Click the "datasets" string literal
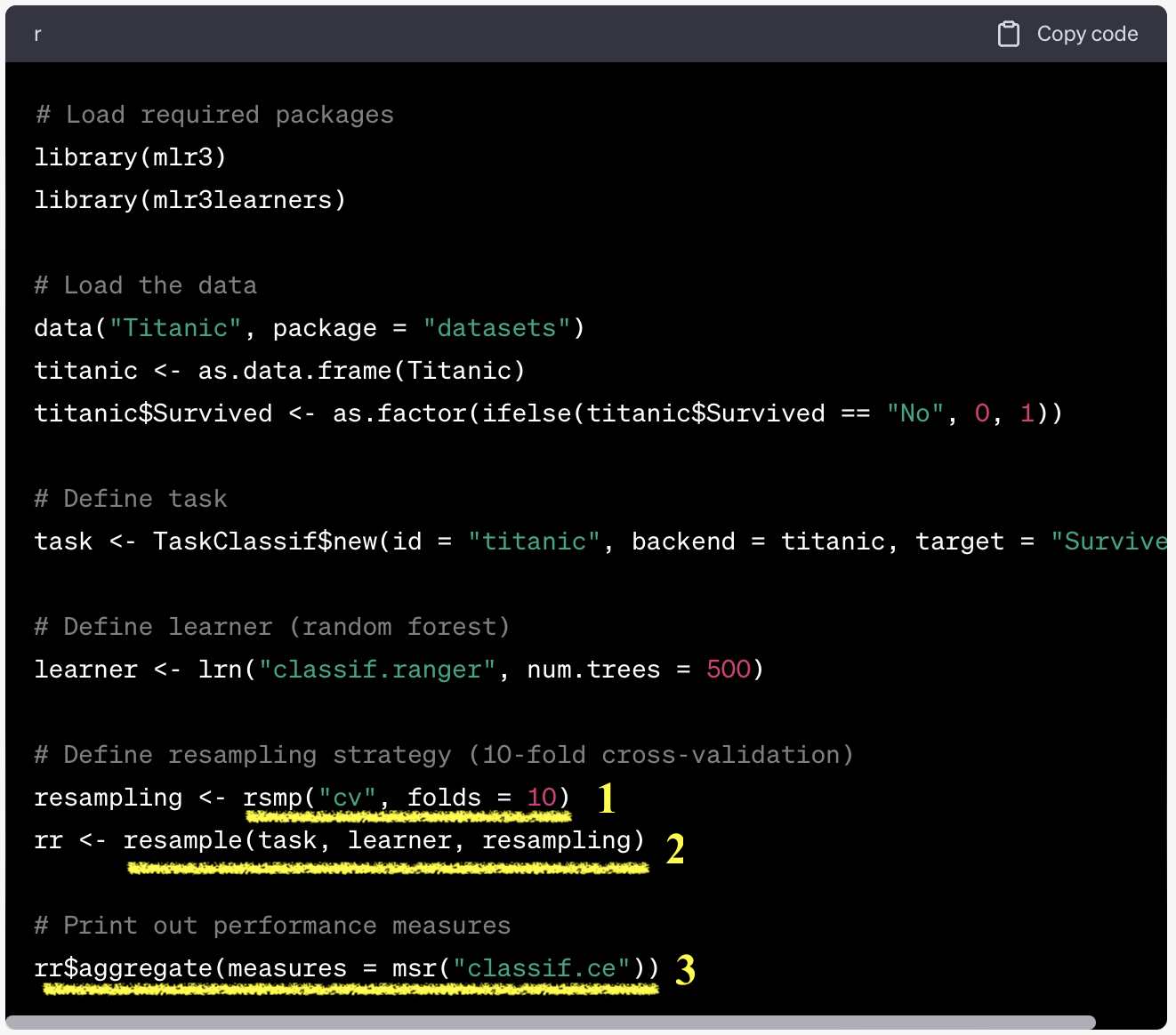This screenshot has width=1176, height=1035. click(496, 328)
